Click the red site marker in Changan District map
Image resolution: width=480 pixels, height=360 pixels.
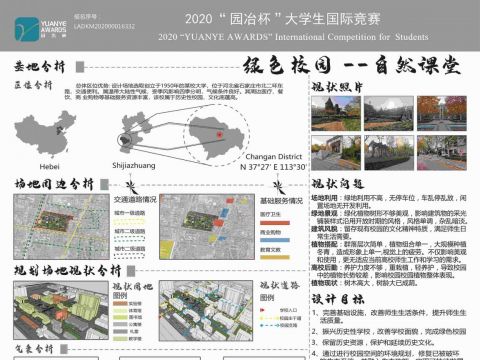(219, 135)
